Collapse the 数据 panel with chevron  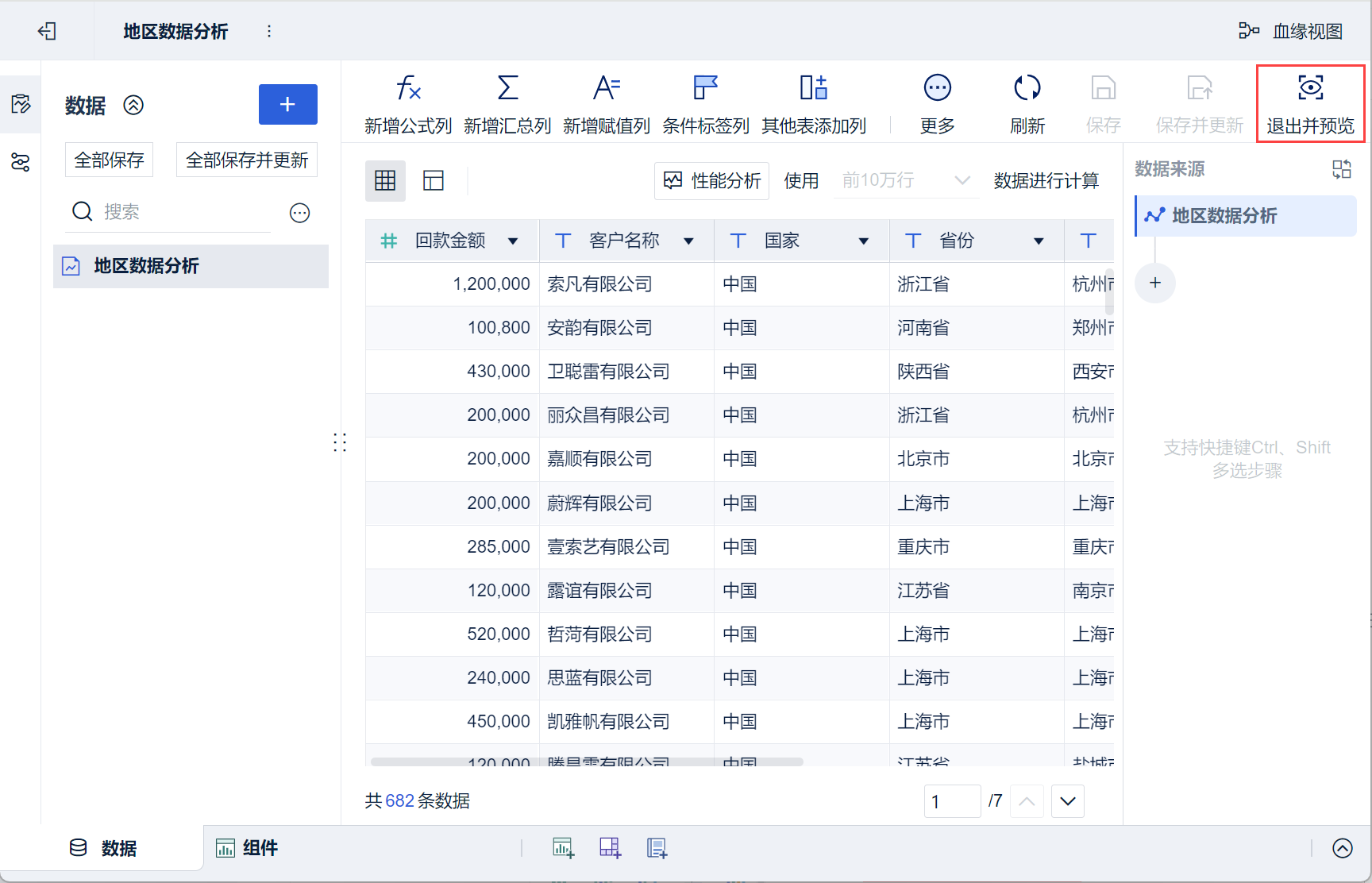coord(133,106)
